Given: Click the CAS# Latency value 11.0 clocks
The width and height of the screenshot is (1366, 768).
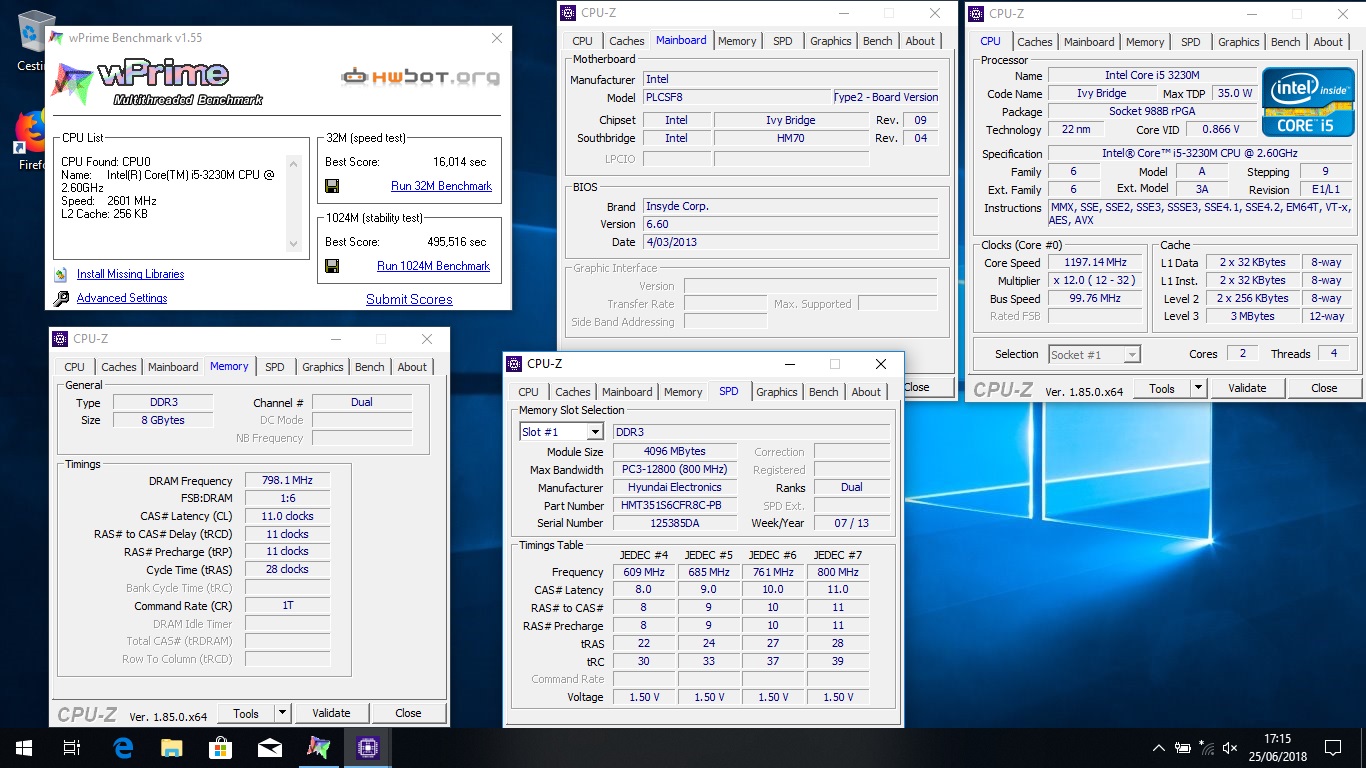Looking at the screenshot, I should (287, 517).
